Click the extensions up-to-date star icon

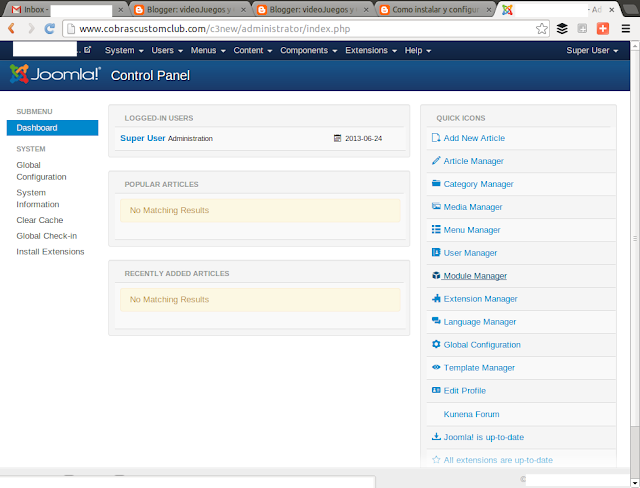(436, 460)
